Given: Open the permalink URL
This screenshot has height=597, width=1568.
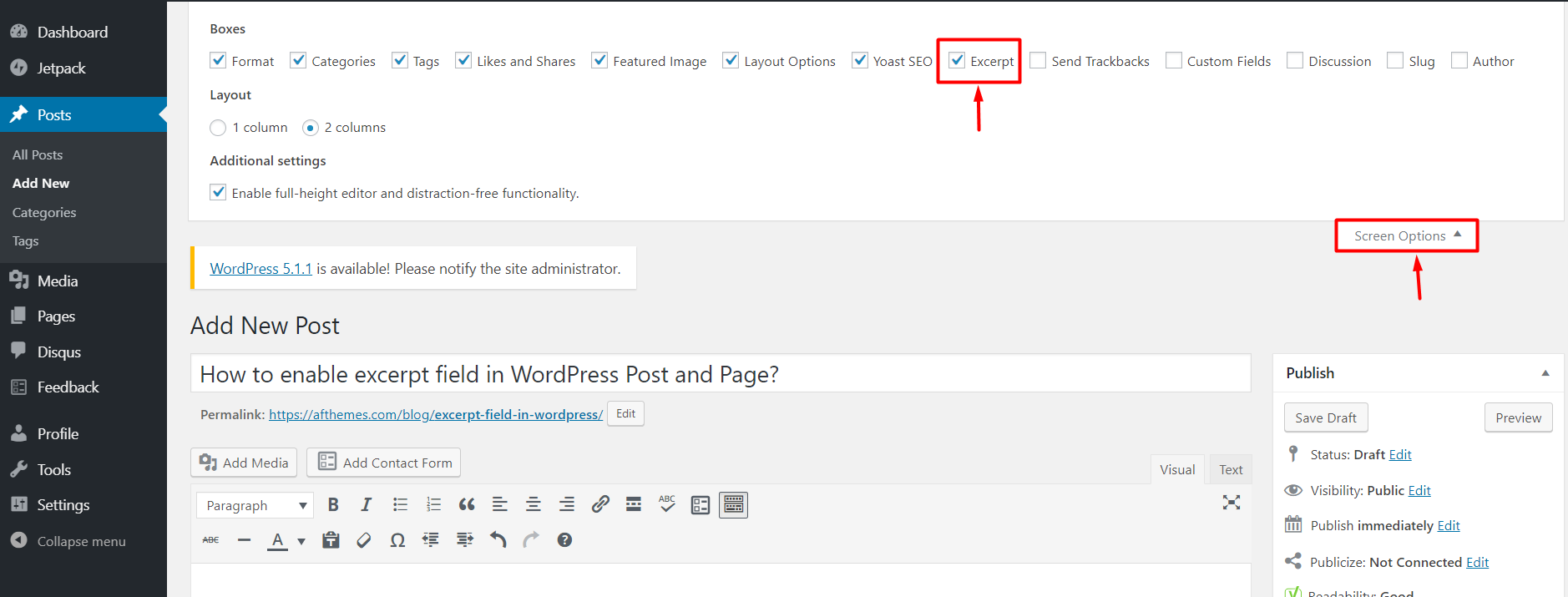Looking at the screenshot, I should 436,414.
